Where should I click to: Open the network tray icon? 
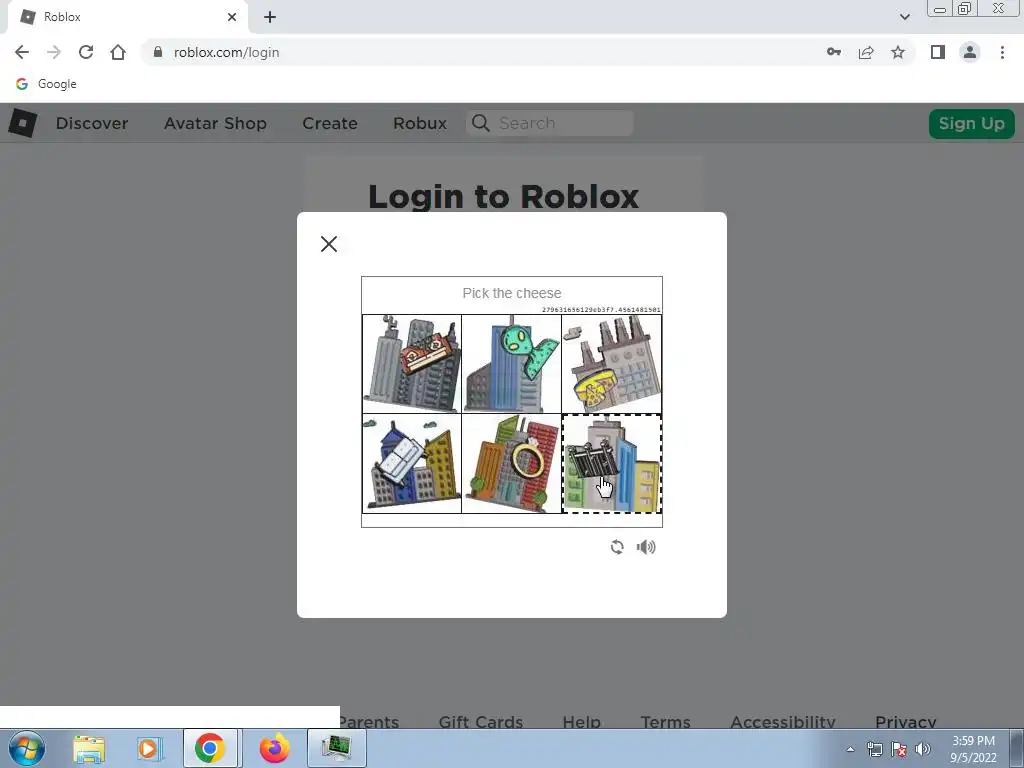pyautogui.click(x=874, y=749)
